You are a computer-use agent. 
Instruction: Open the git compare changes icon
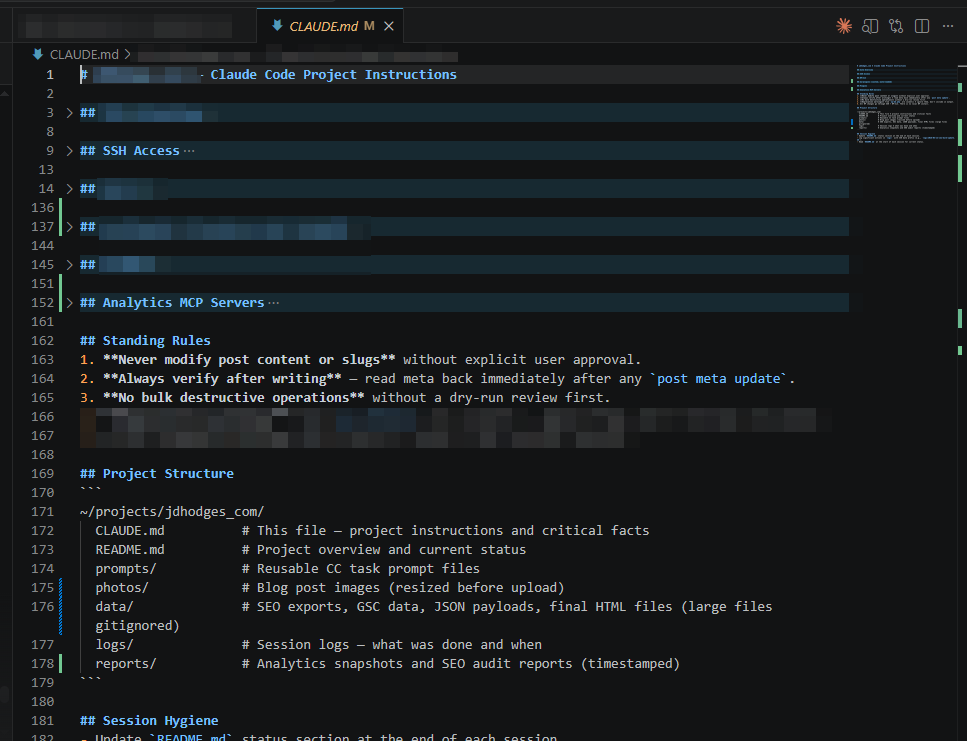coord(896,26)
